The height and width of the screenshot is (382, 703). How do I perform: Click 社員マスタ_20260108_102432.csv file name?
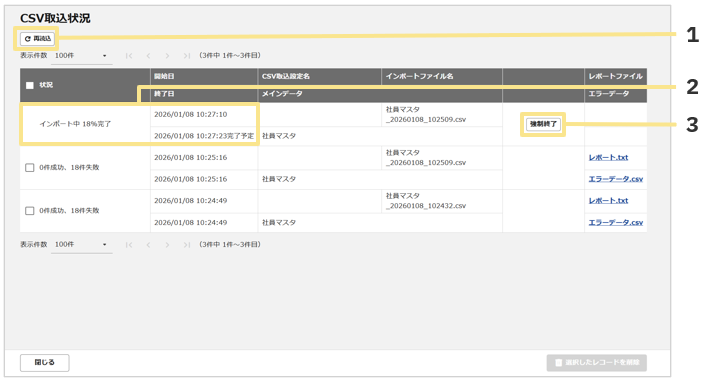tap(426, 201)
